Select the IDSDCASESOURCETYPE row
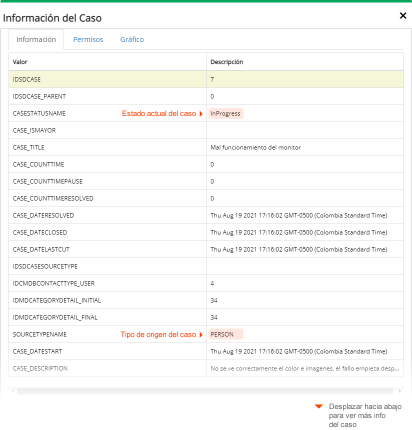This screenshot has height=430, width=412. [206, 266]
